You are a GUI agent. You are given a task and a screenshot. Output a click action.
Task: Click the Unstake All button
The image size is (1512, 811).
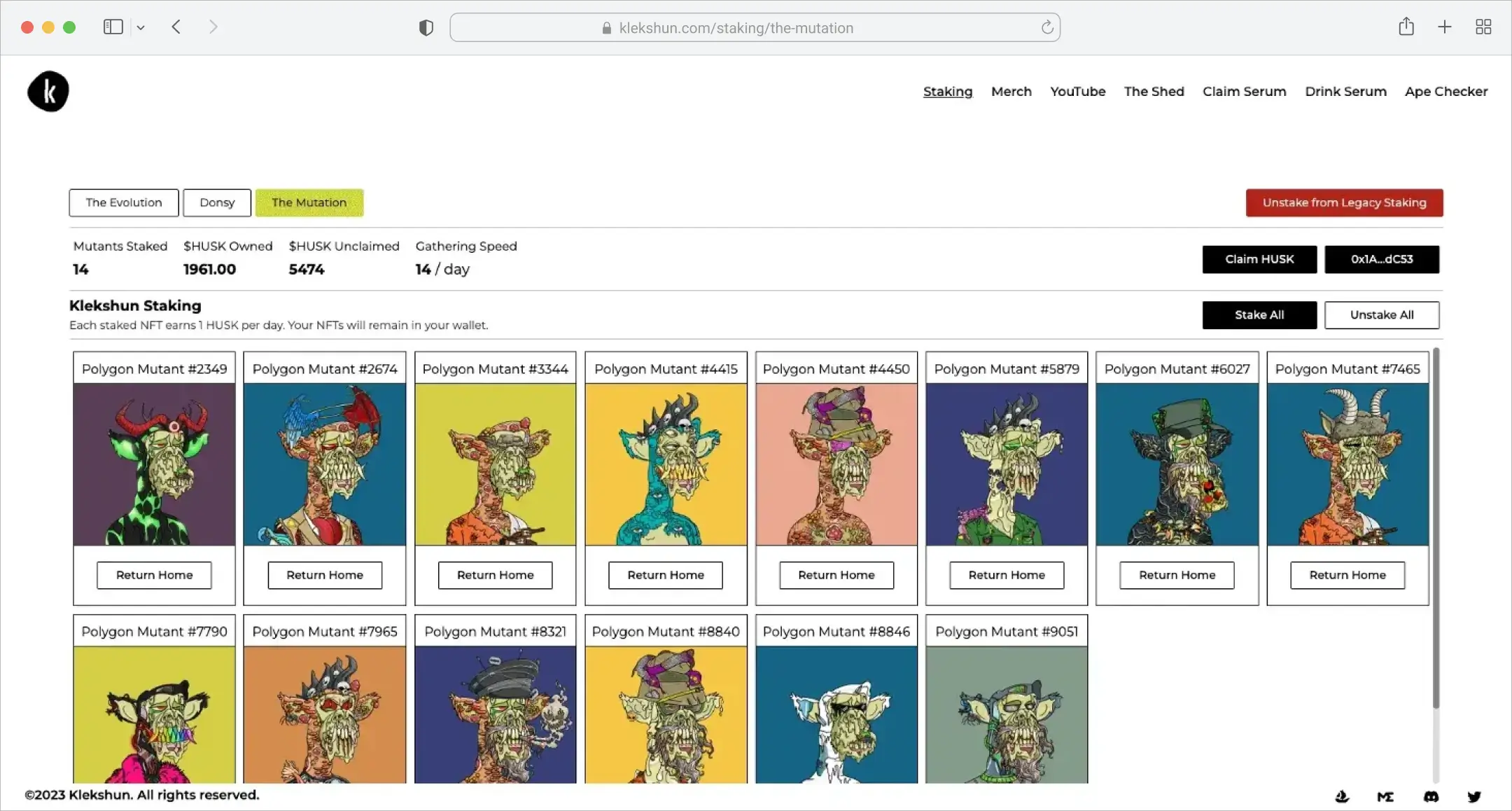click(1382, 315)
